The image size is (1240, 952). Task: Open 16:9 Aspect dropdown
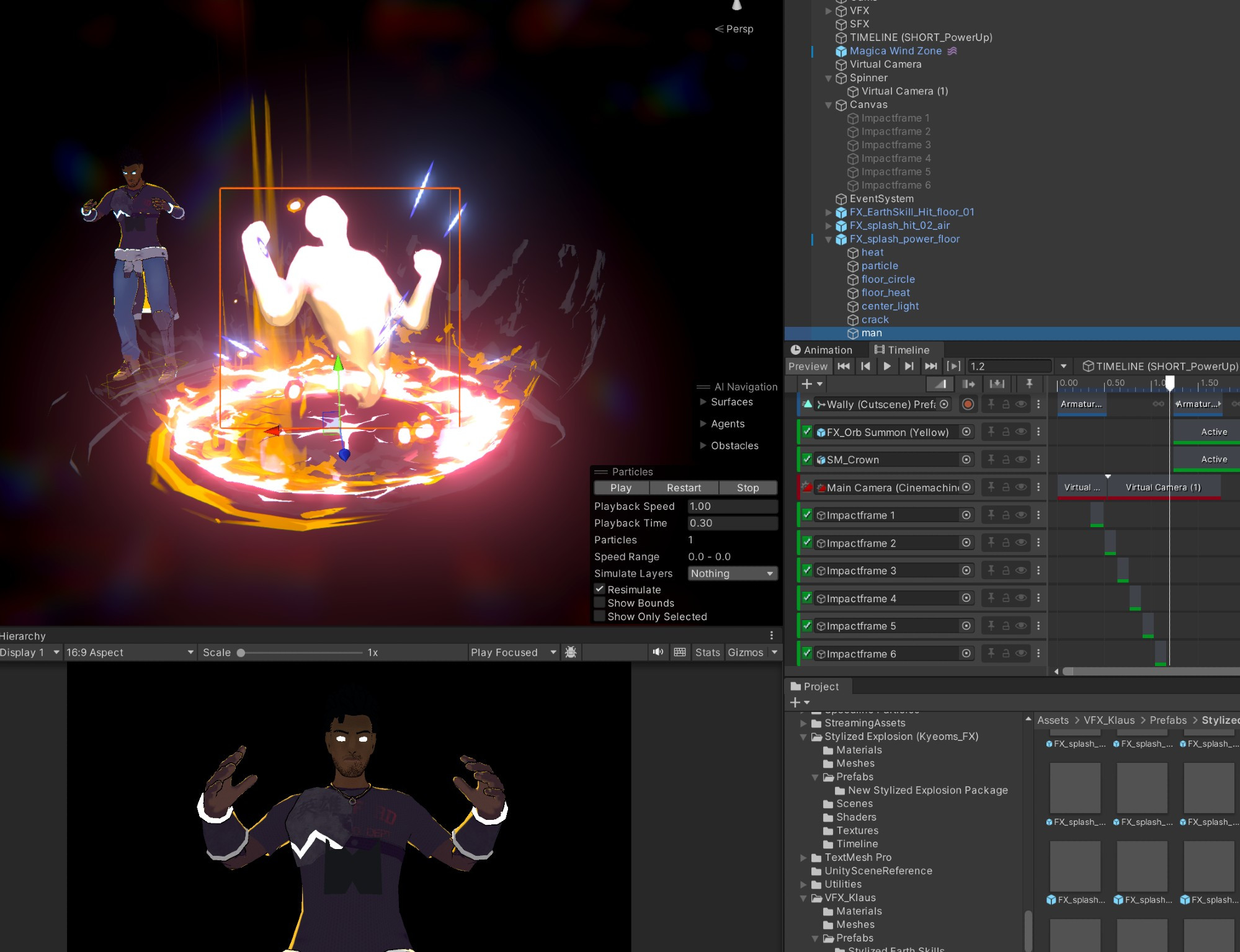(x=130, y=652)
